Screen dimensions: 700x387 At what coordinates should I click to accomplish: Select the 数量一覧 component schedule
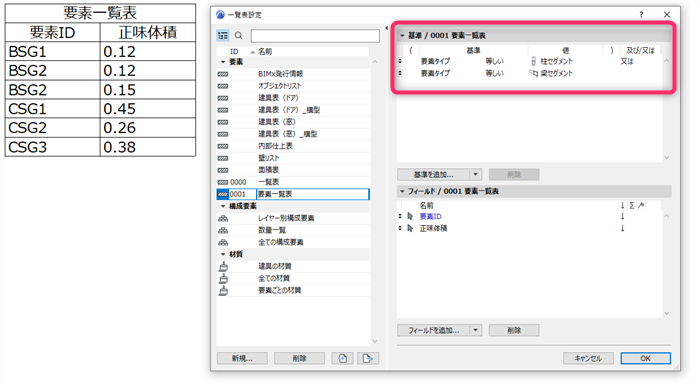coord(293,230)
